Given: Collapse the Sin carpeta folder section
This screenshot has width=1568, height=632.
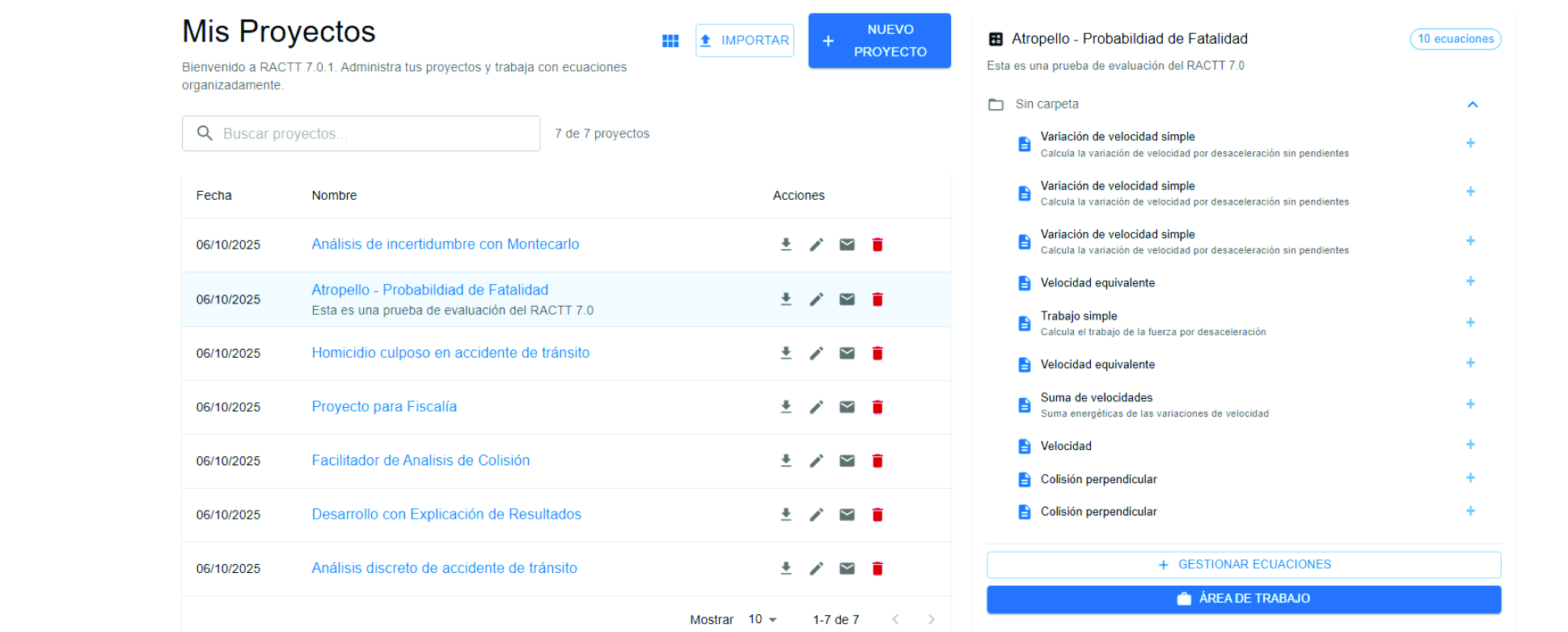Looking at the screenshot, I should pyautogui.click(x=1472, y=104).
